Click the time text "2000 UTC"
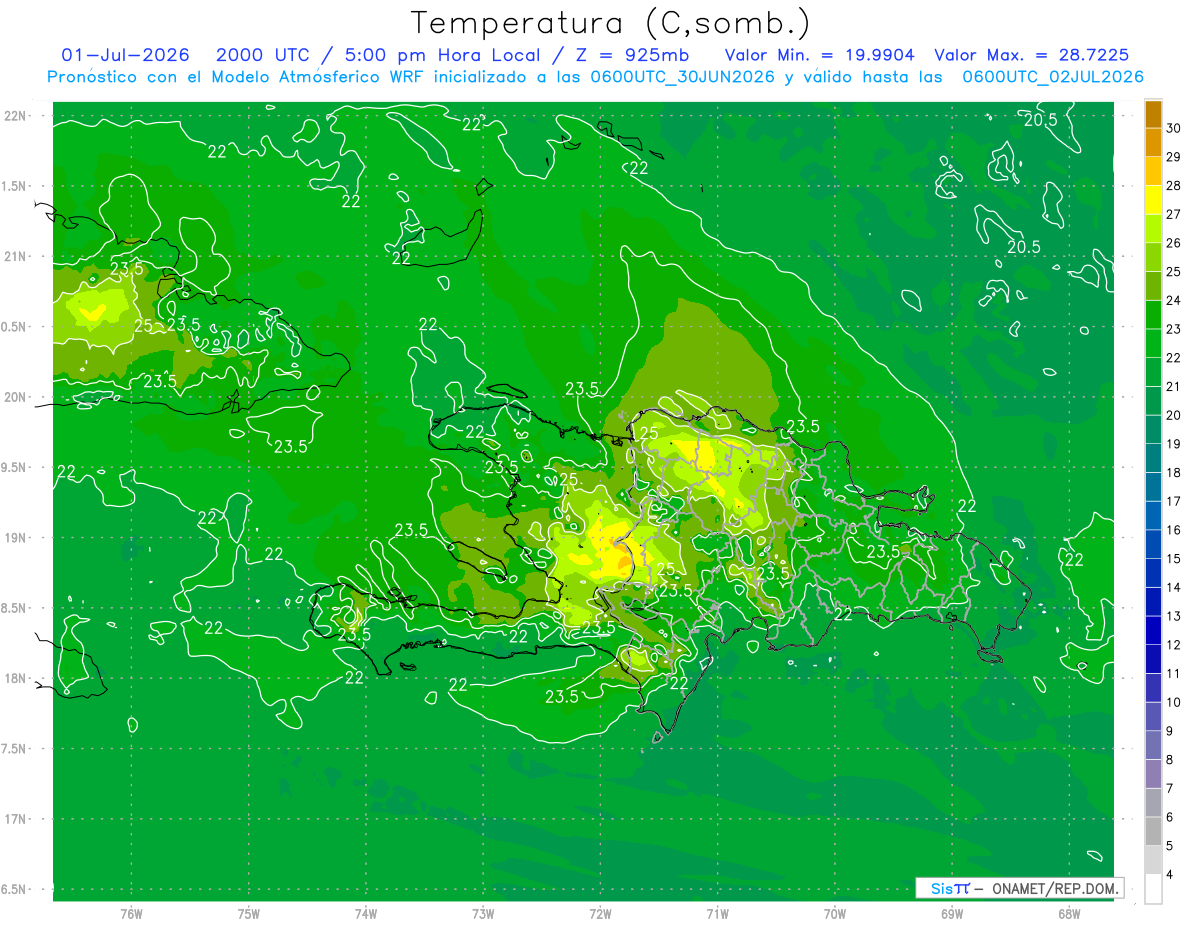This screenshot has width=1200, height=927. pos(261,55)
